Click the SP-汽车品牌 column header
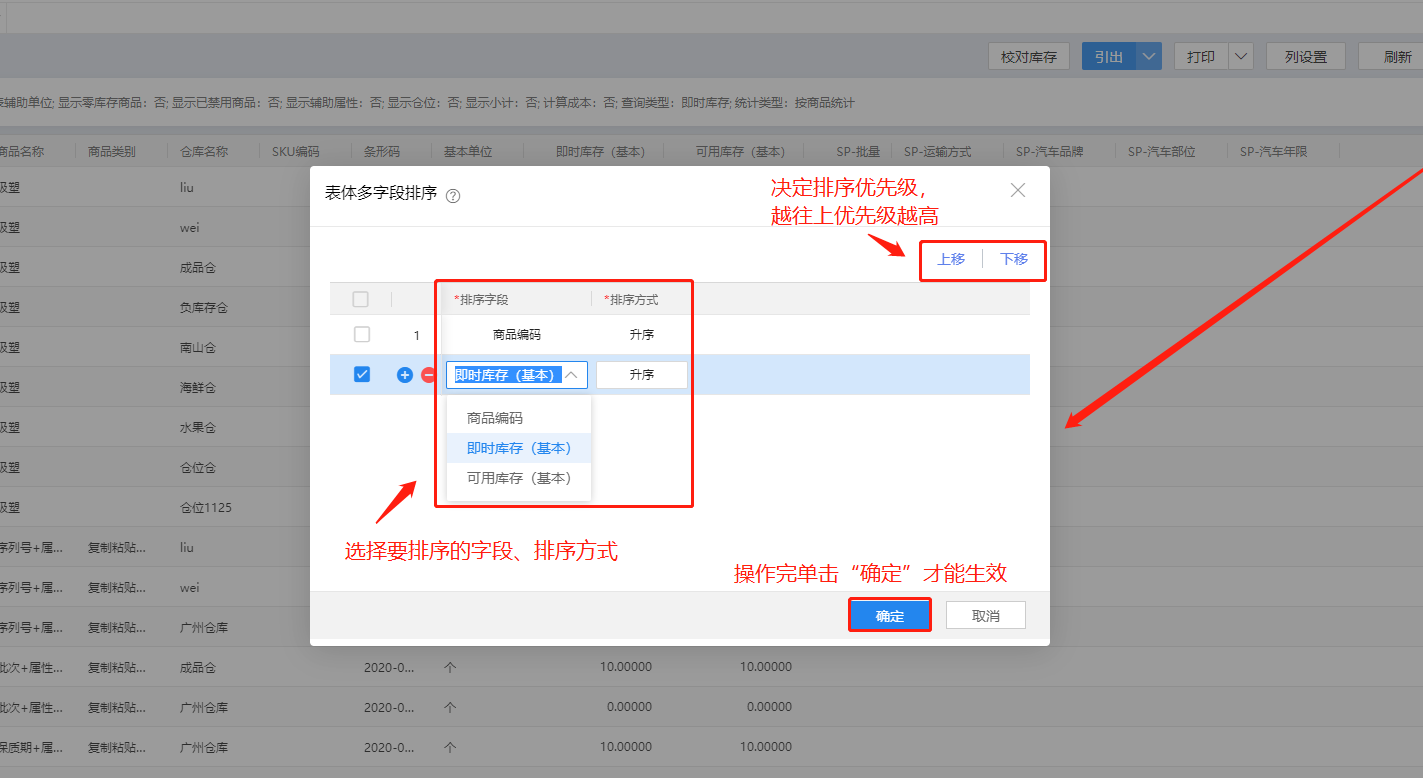Viewport: 1423px width, 778px height. (x=1050, y=152)
